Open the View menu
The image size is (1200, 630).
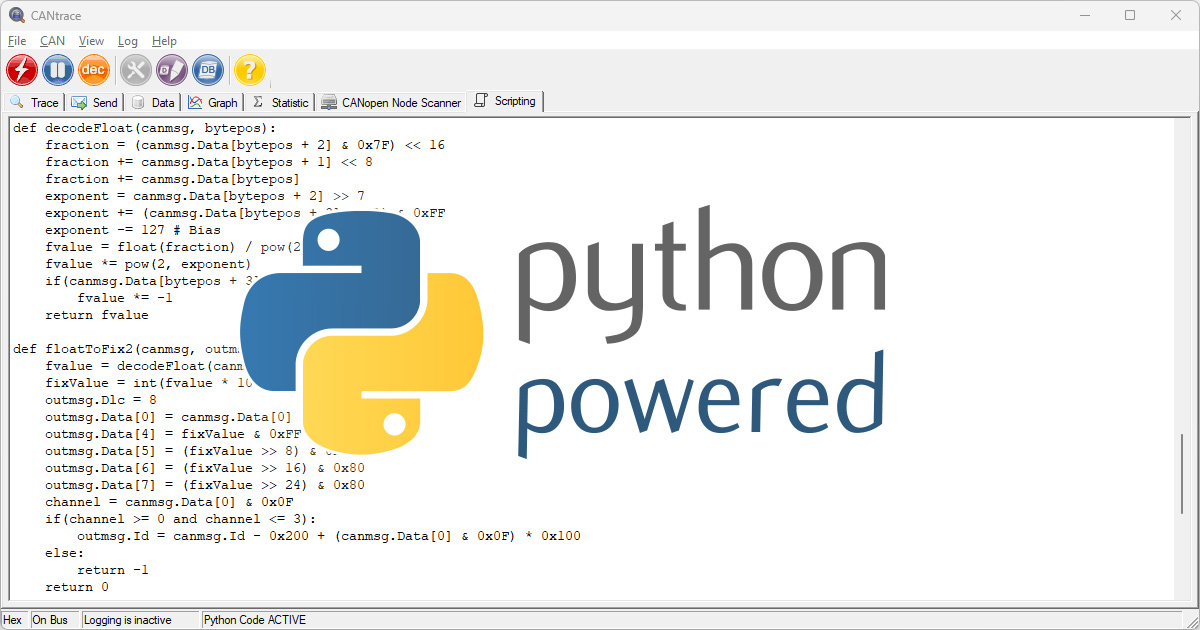tap(91, 41)
